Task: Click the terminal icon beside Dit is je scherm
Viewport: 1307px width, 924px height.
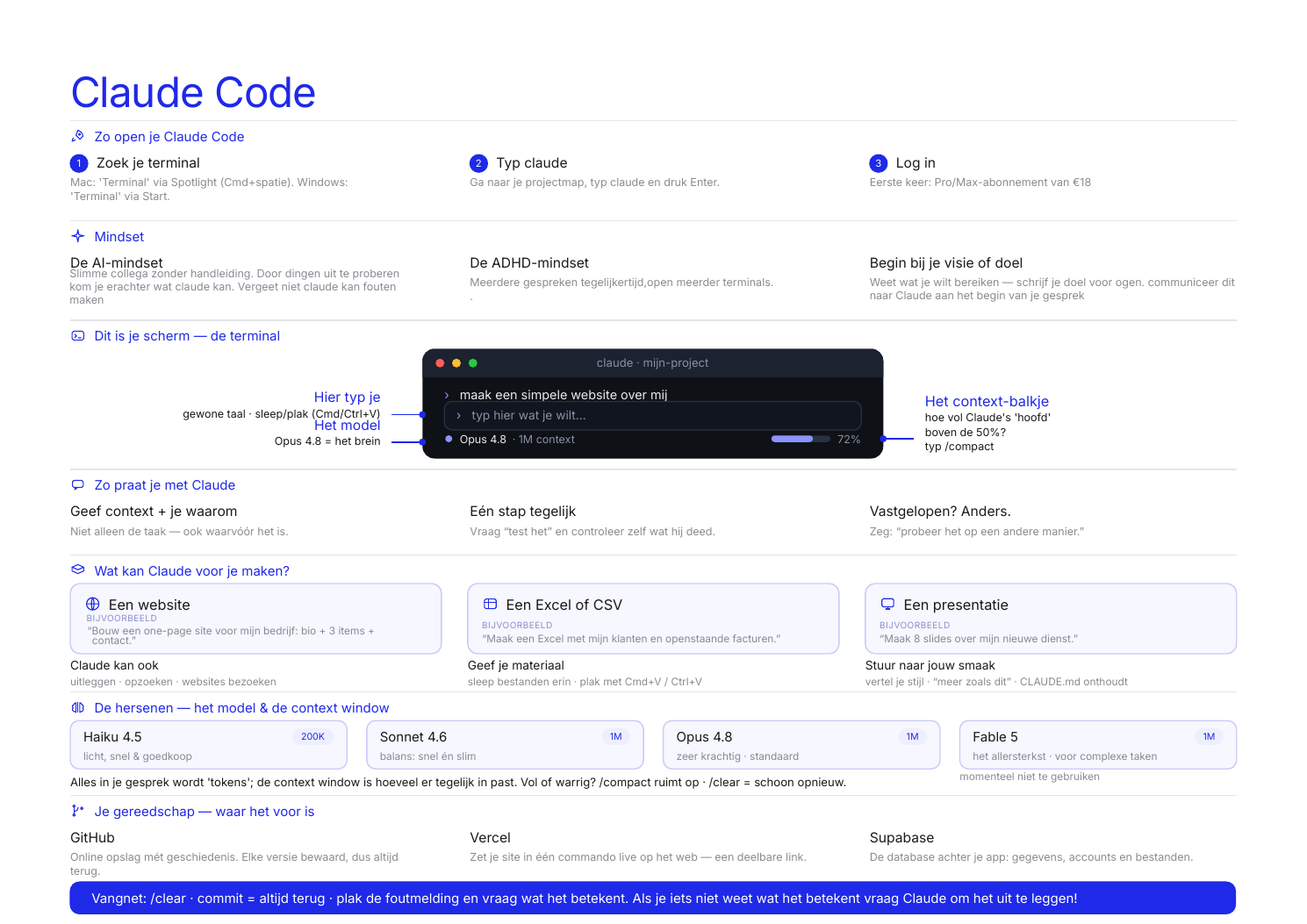Action: tap(78, 336)
